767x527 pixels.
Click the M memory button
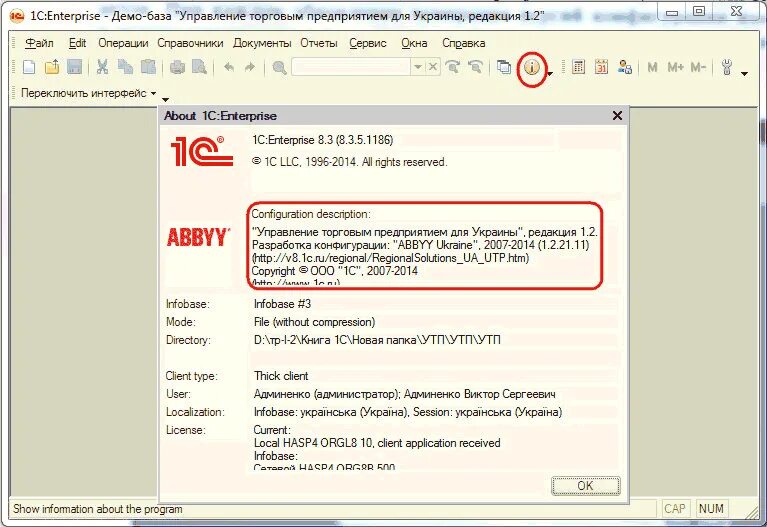tap(652, 67)
